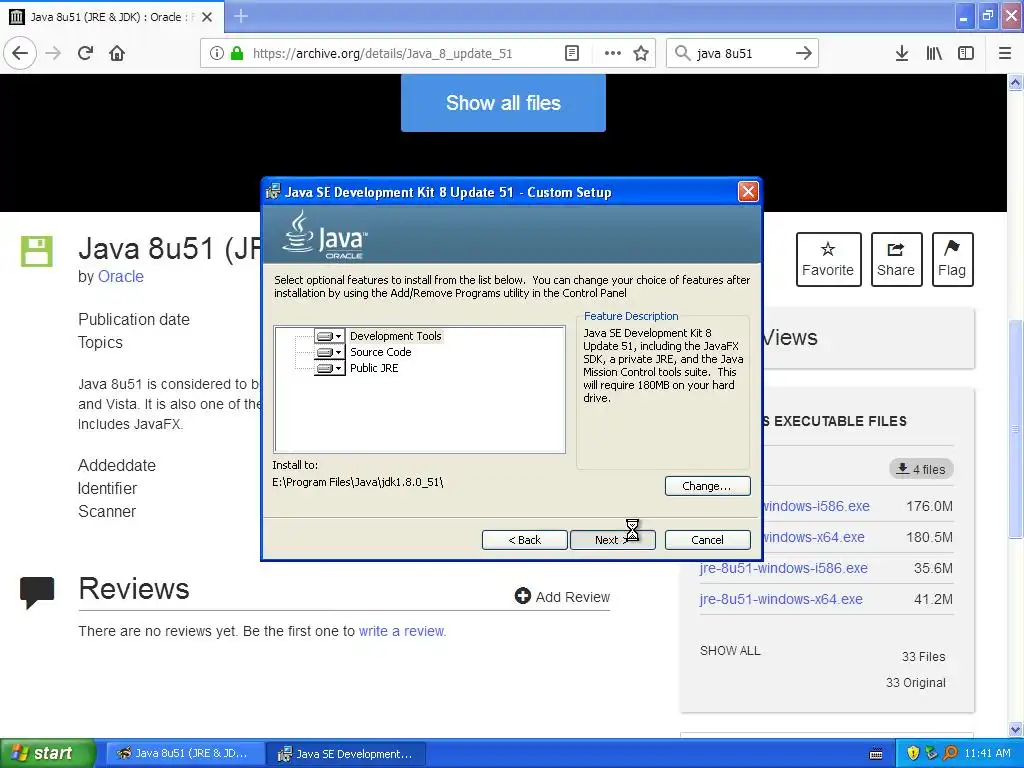Click SHOW ALL files link
Viewport: 1024px width, 768px height.
[x=730, y=650]
